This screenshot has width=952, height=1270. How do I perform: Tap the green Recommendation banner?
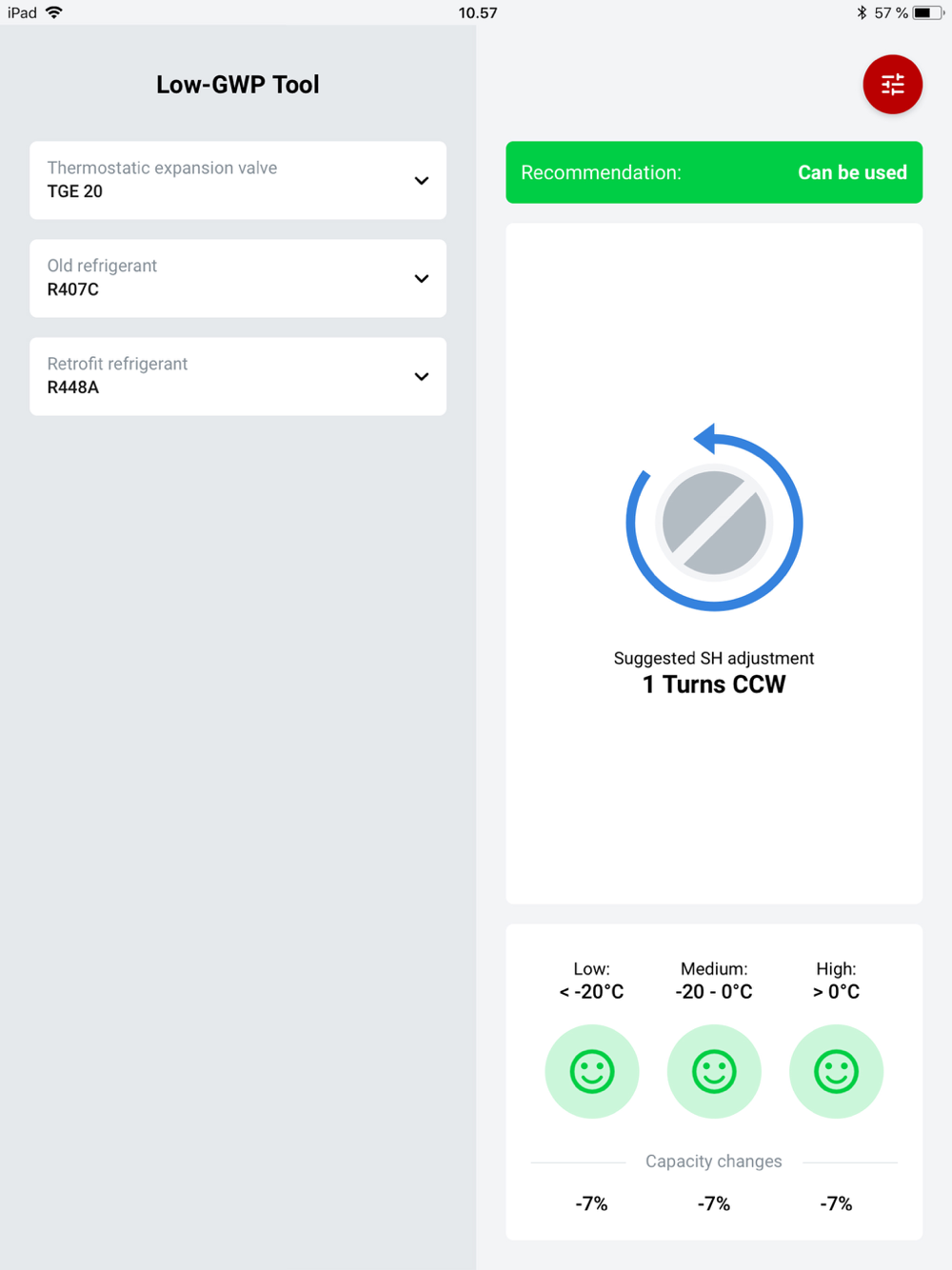click(x=714, y=172)
